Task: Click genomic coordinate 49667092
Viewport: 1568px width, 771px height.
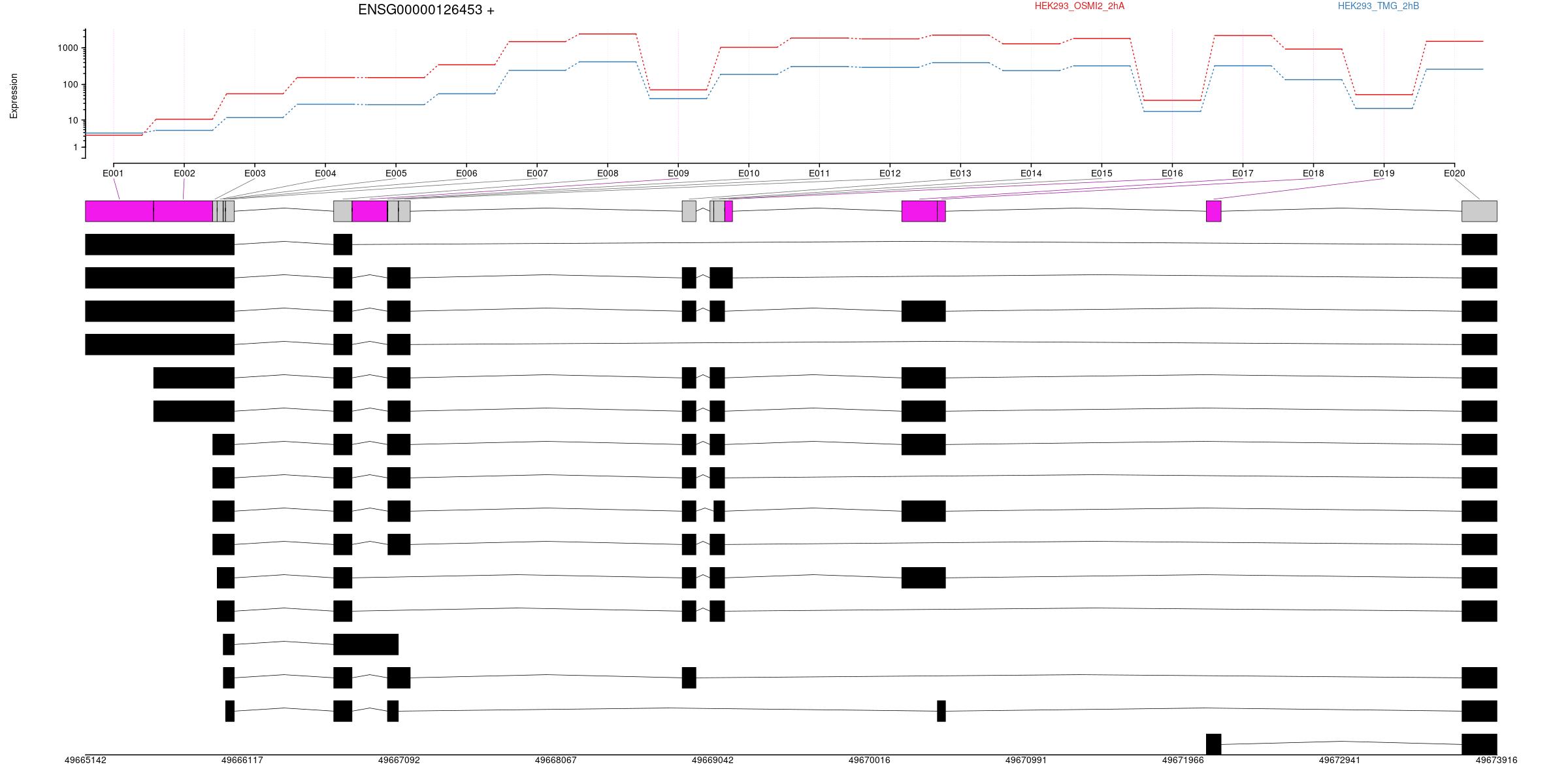Action: click(399, 760)
